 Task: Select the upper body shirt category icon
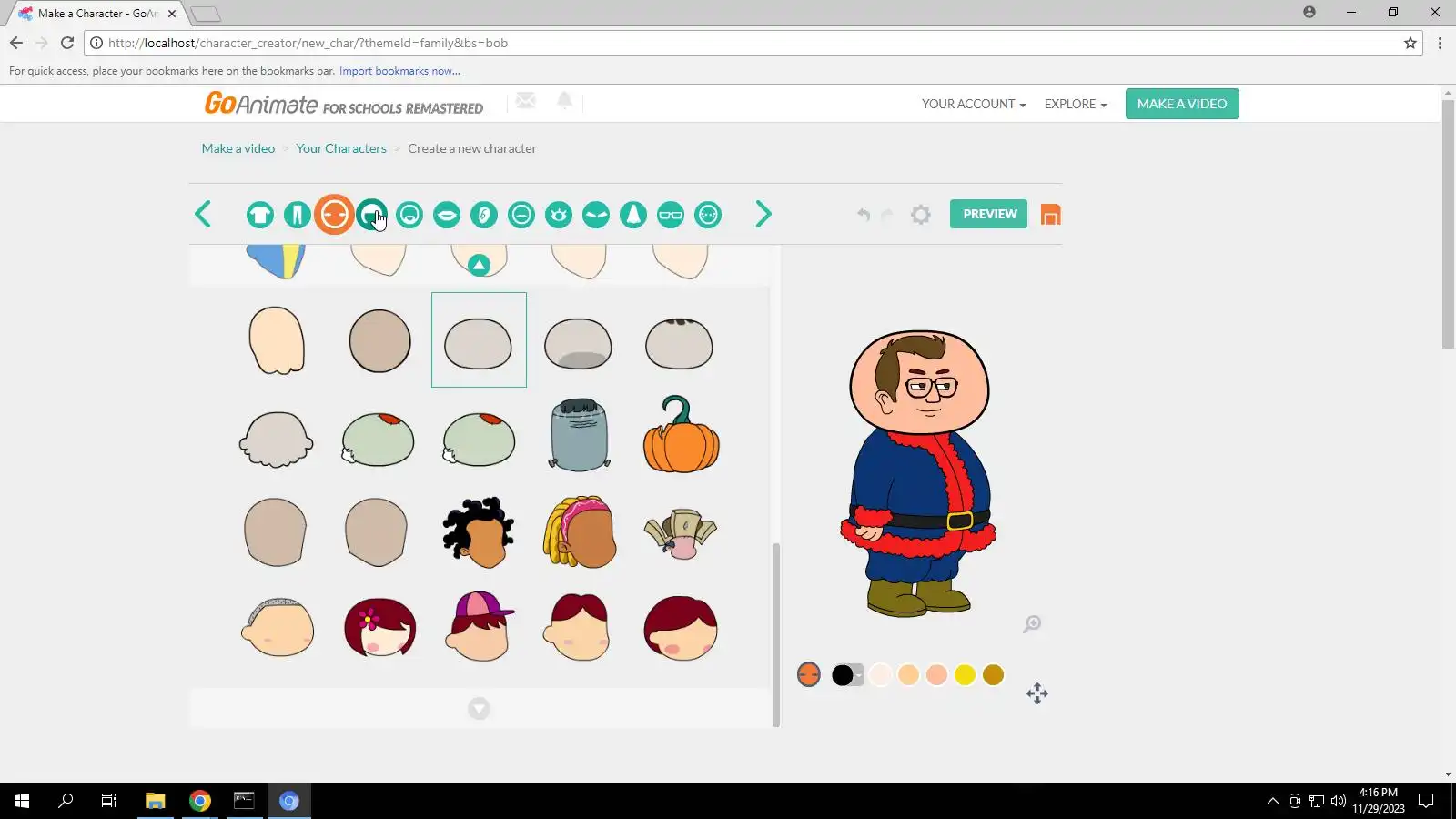(x=260, y=215)
